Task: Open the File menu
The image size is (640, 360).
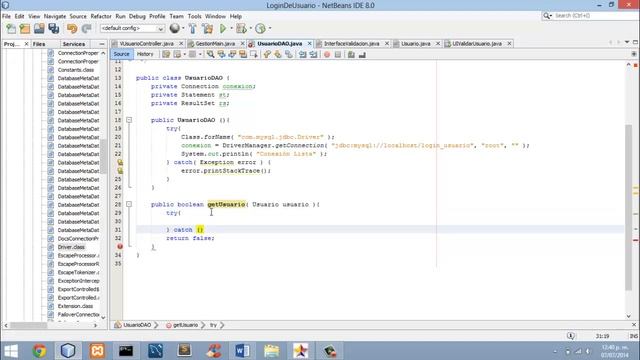Action: pos(6,16)
